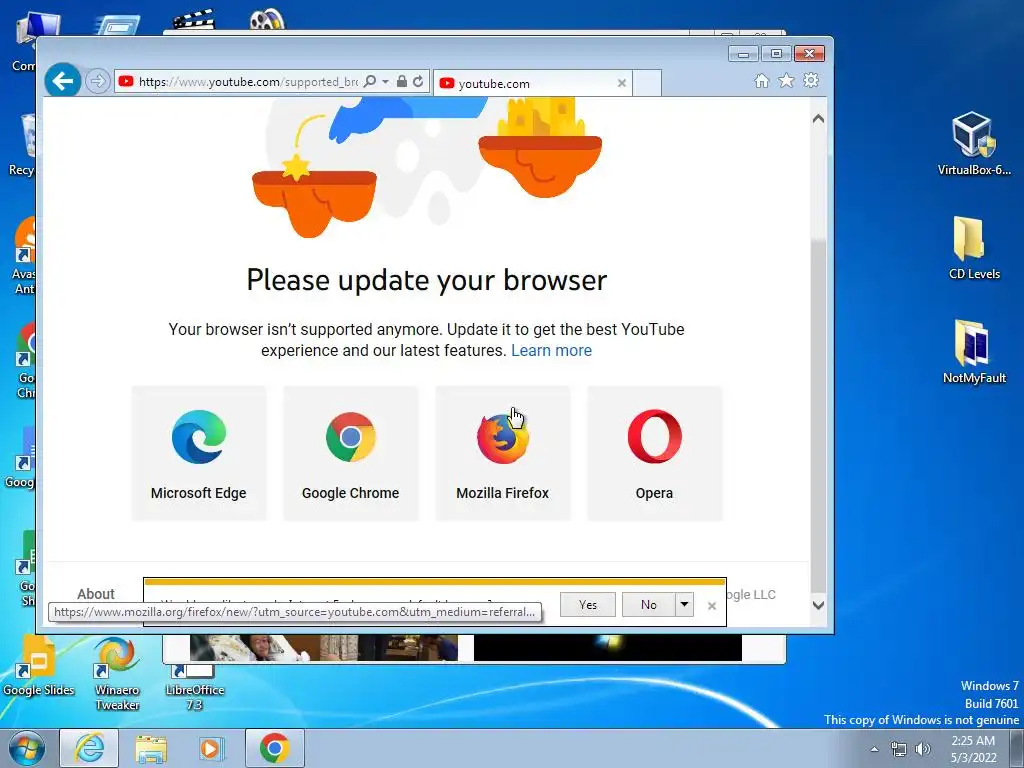This screenshot has height=768, width=1024.
Task: Click the page scrollbar down arrow
Action: [x=818, y=605]
